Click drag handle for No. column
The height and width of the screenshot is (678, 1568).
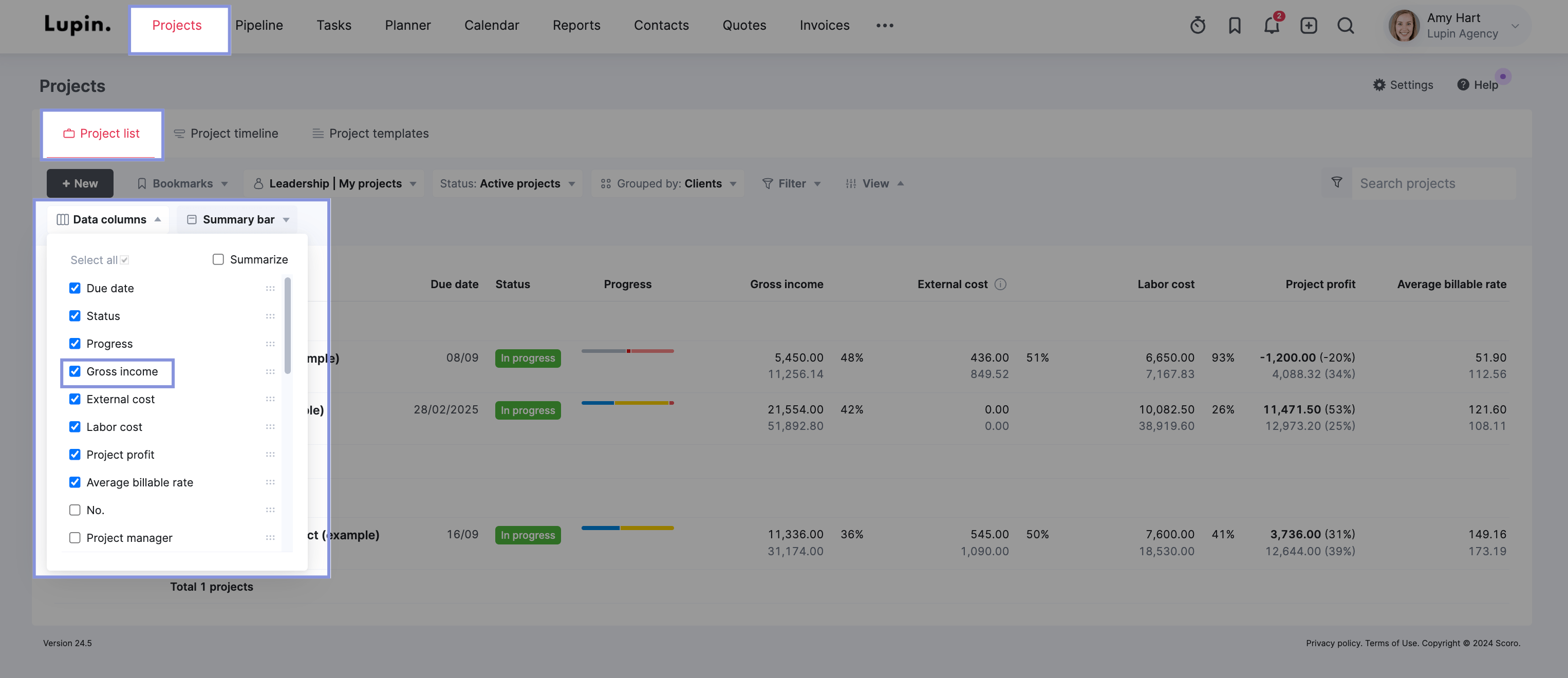270,510
